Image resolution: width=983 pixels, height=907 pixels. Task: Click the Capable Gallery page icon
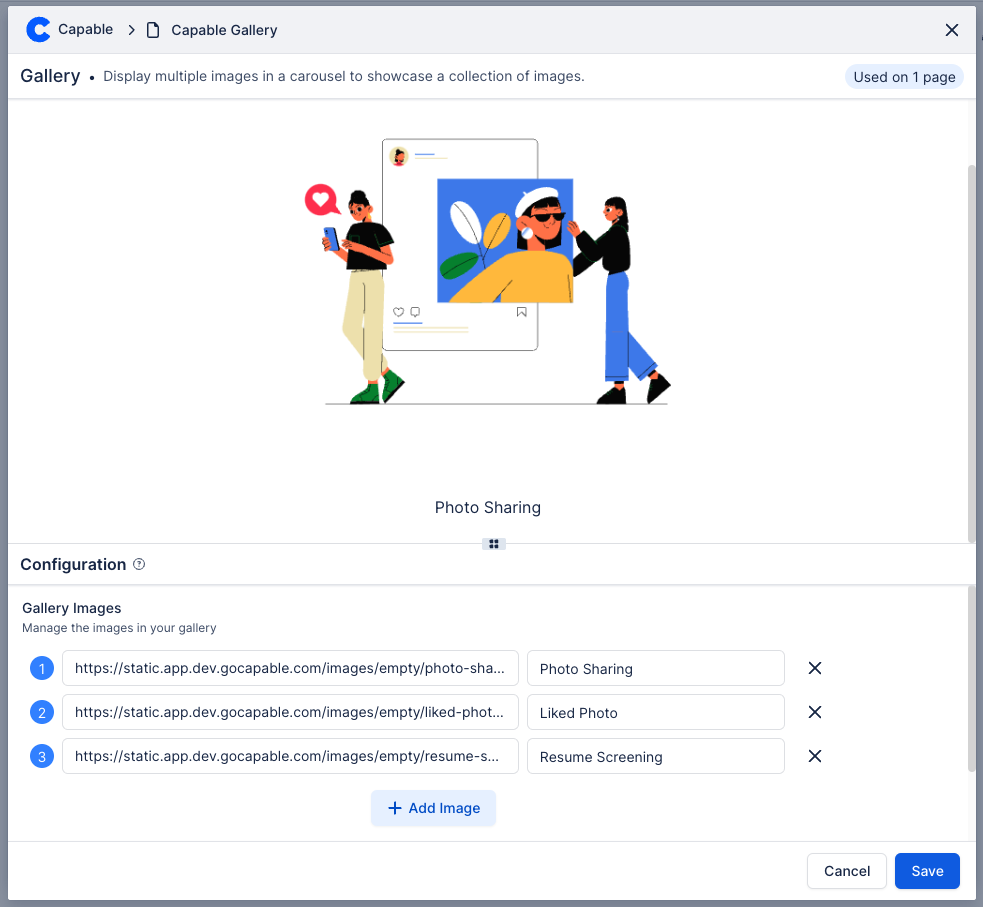153,30
